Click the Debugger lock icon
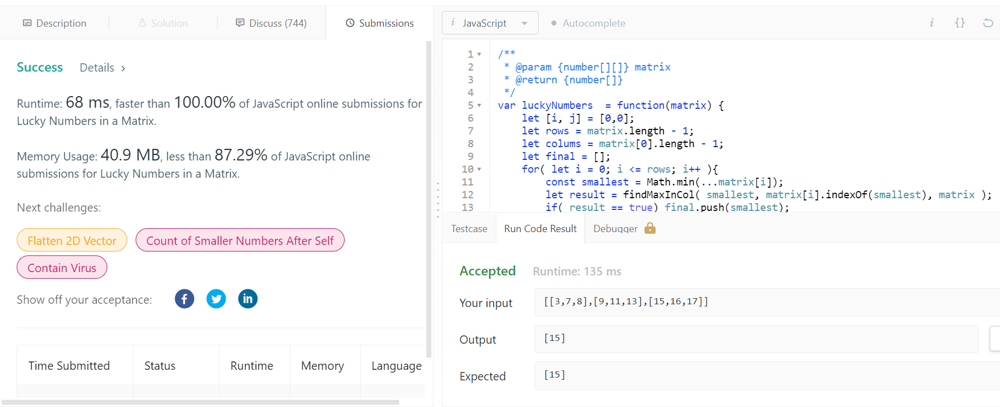Image resolution: width=1000 pixels, height=407 pixels. pos(650,229)
